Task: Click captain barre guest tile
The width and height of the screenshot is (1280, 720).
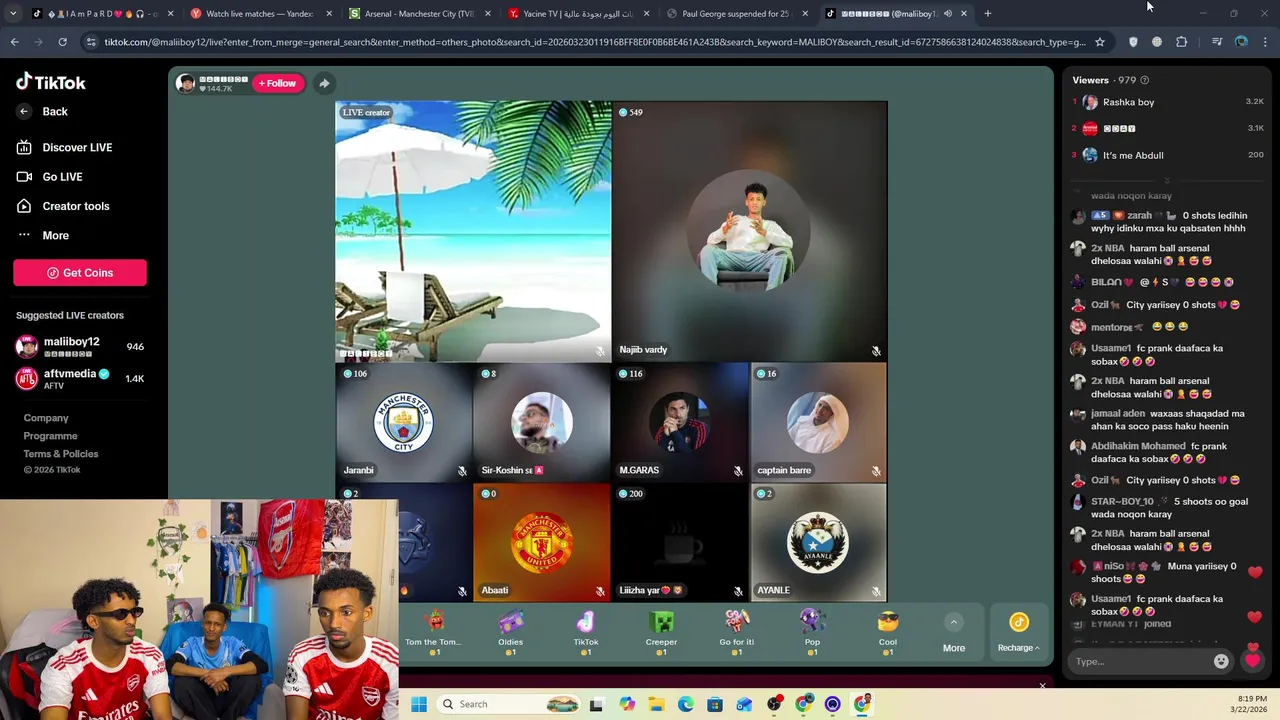Action: pyautogui.click(x=818, y=422)
